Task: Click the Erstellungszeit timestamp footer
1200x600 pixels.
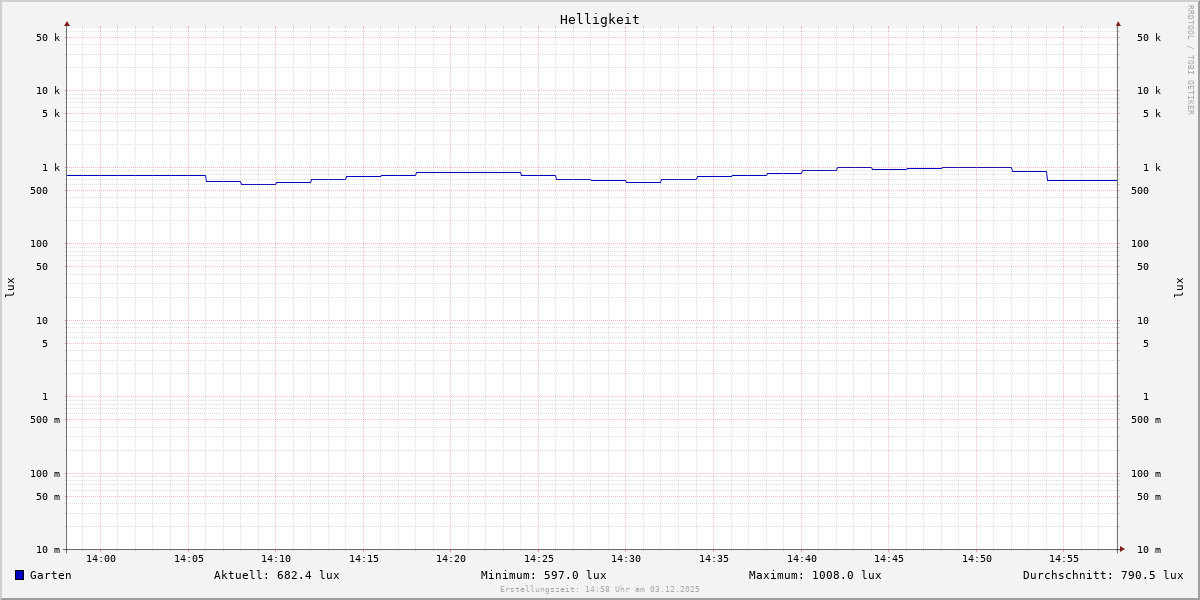Action: point(600,589)
